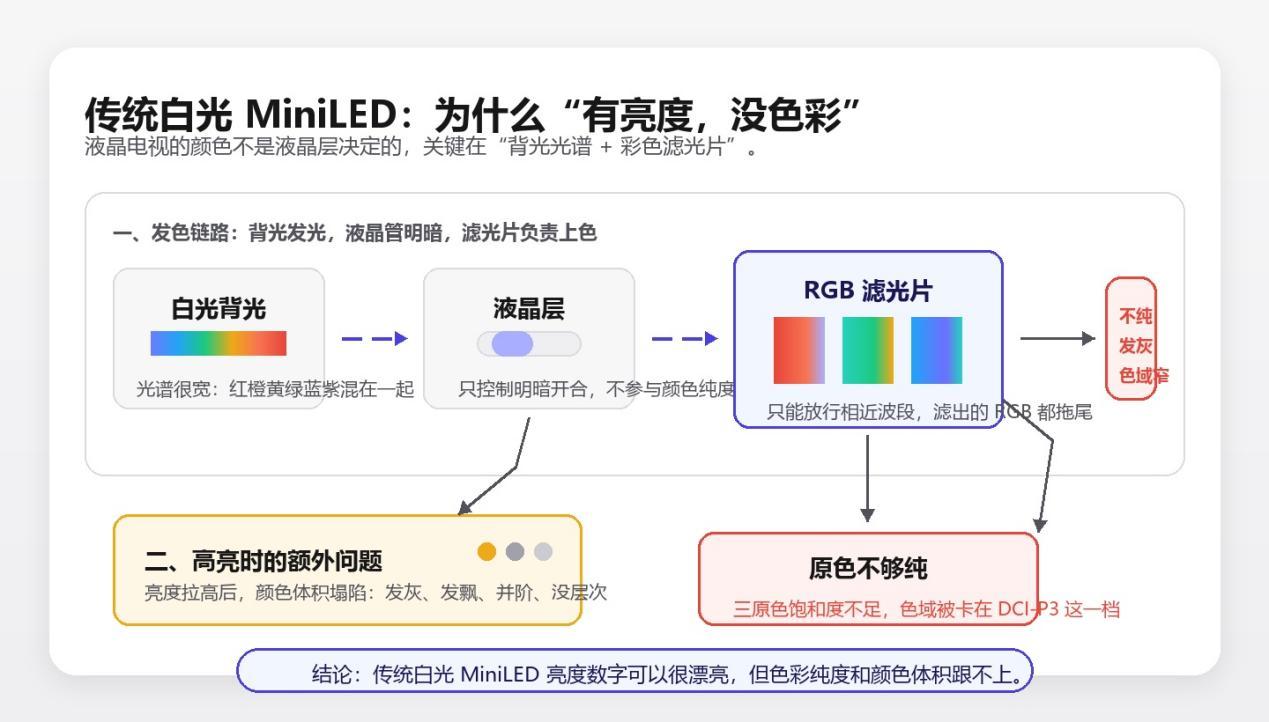Click the green filter swatch in RGB 滤光片
The height and width of the screenshot is (722, 1269).
868,350
